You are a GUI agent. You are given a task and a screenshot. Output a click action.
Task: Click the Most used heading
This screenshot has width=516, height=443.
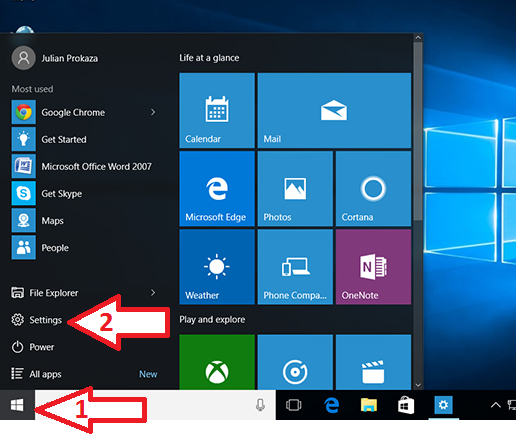coord(32,89)
